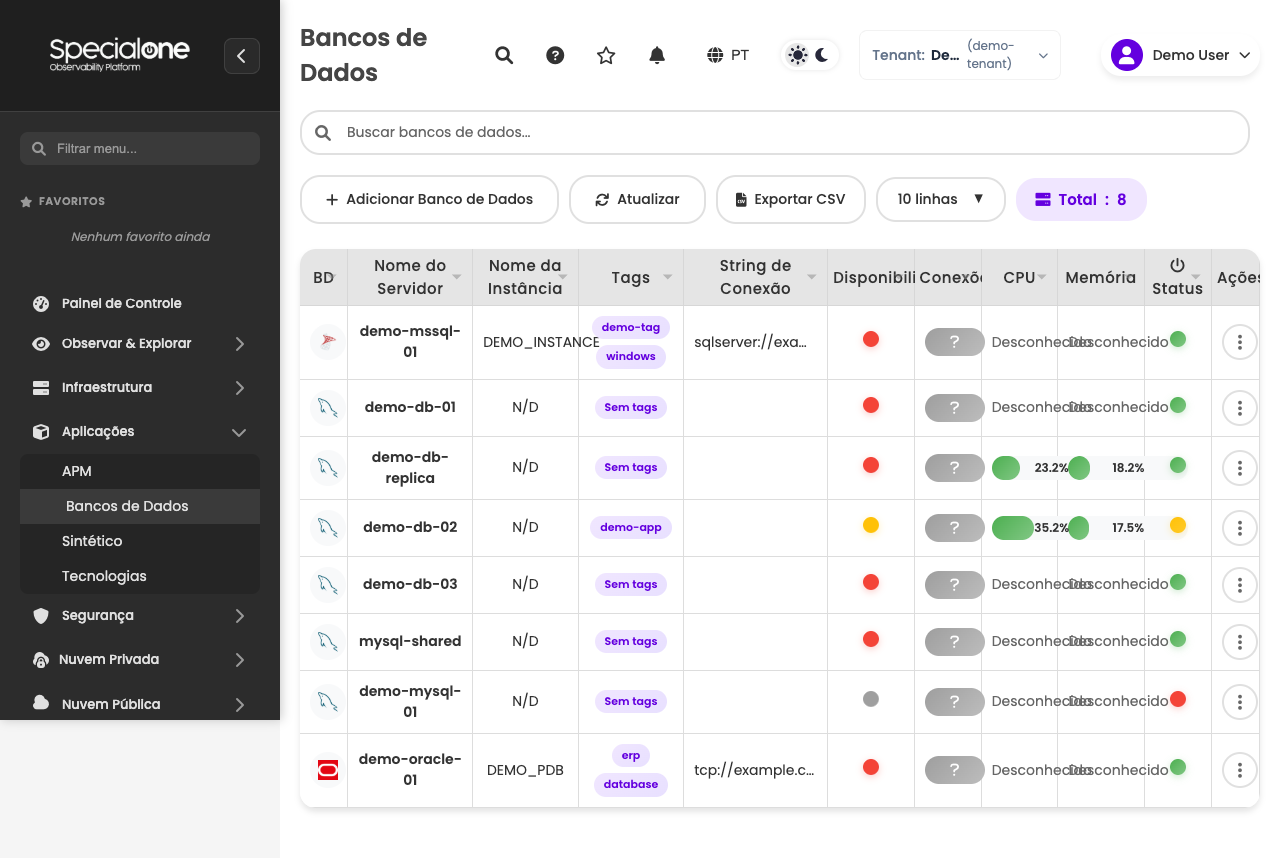The height and width of the screenshot is (858, 1280).
Task: Open notifications bell icon
Action: 657,55
